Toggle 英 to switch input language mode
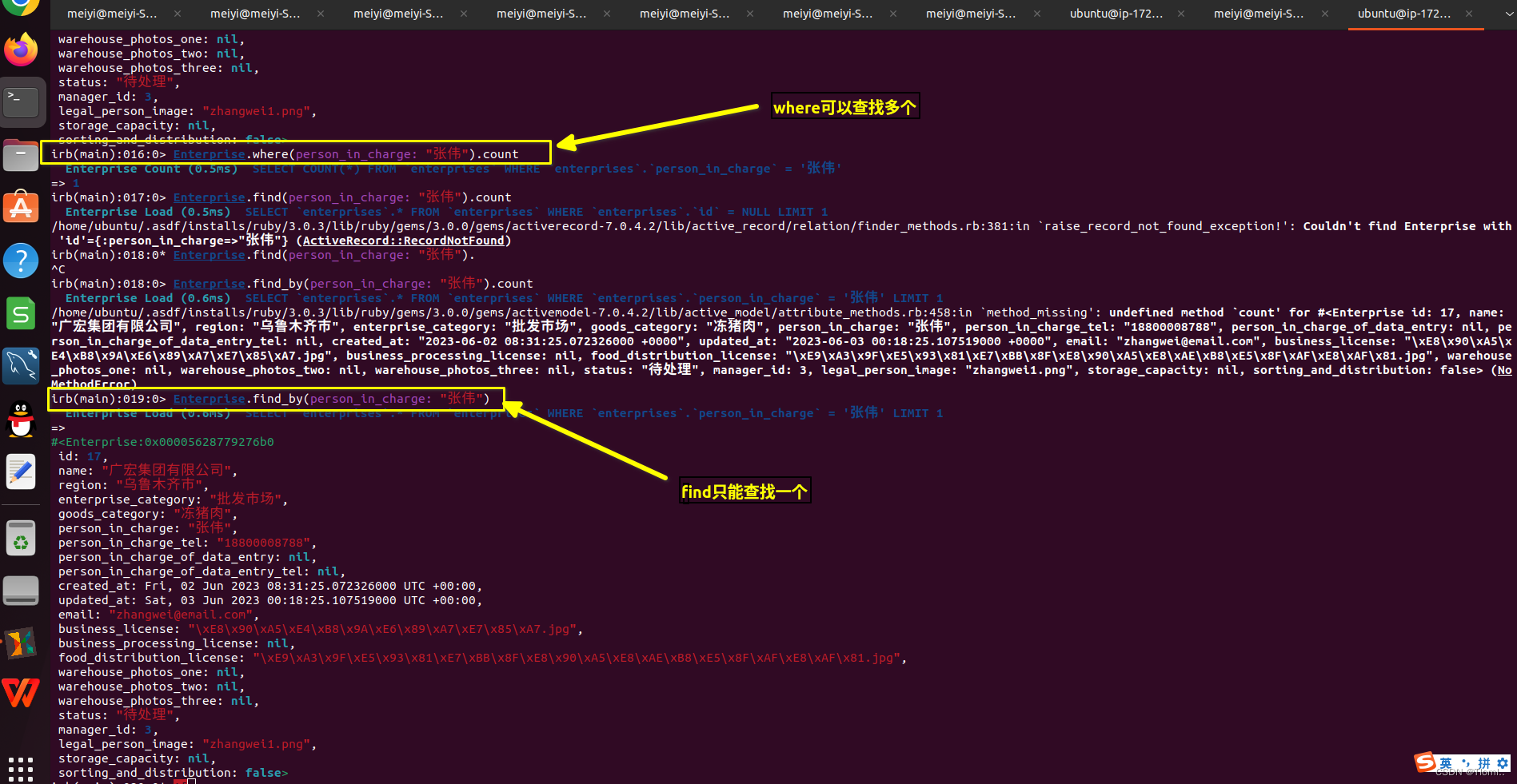 (1446, 763)
